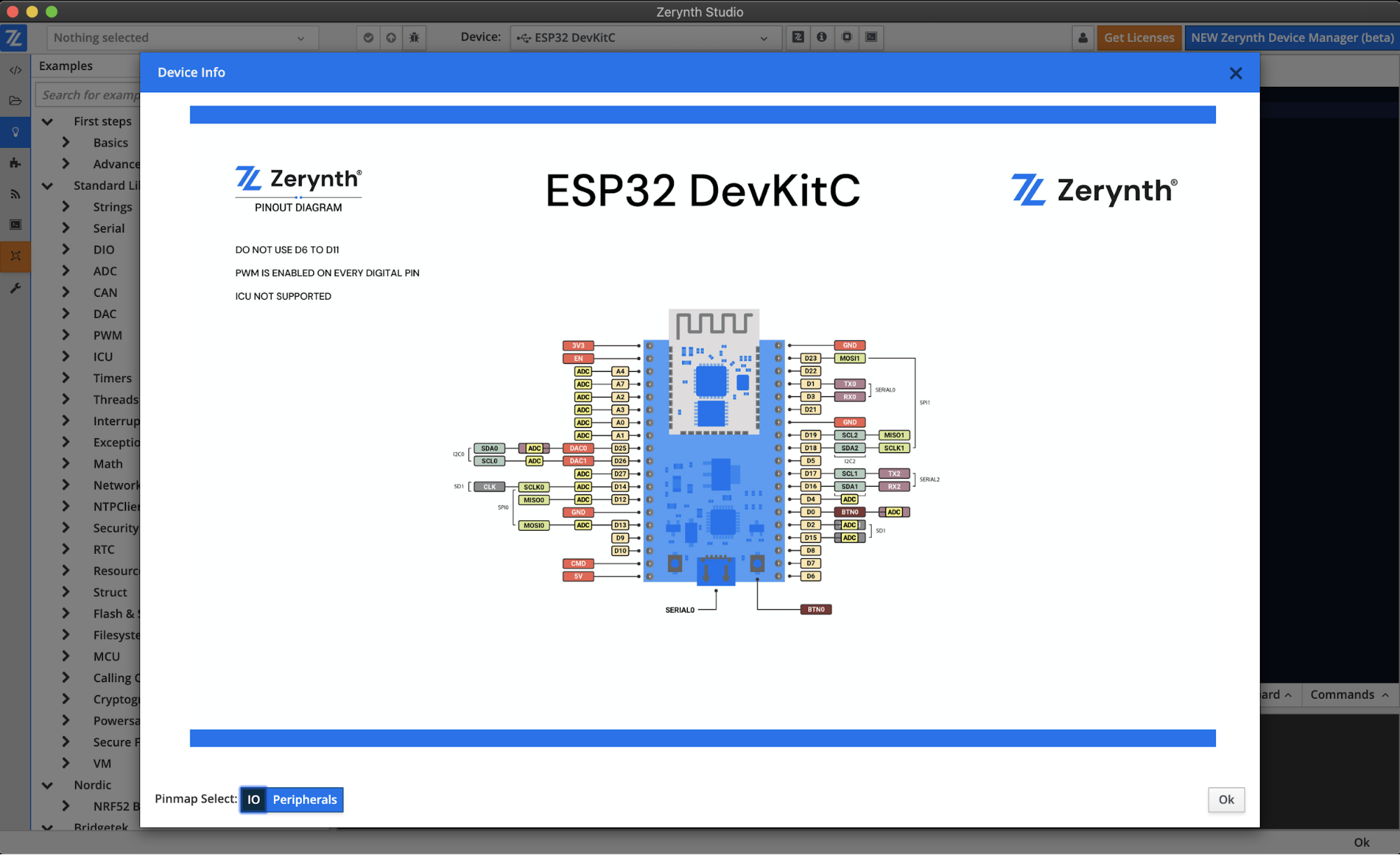
Task: Click the ESP32 DevKitC diagram title
Action: pos(702,190)
